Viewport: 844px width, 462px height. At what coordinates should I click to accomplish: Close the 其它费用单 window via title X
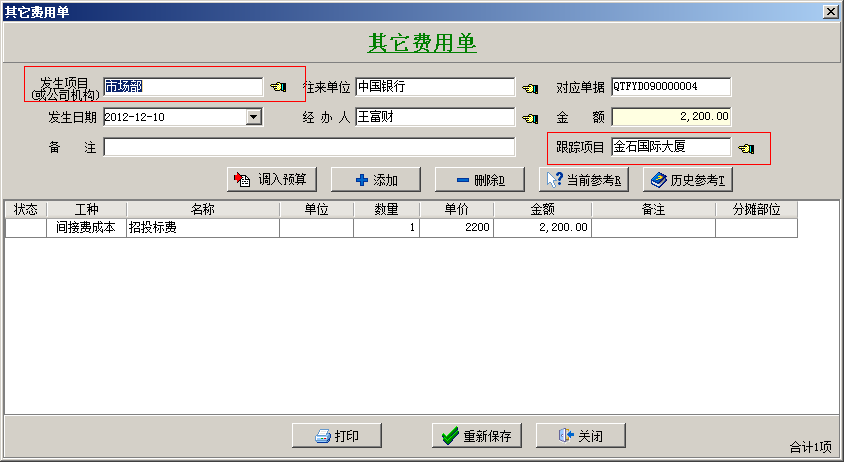point(831,11)
